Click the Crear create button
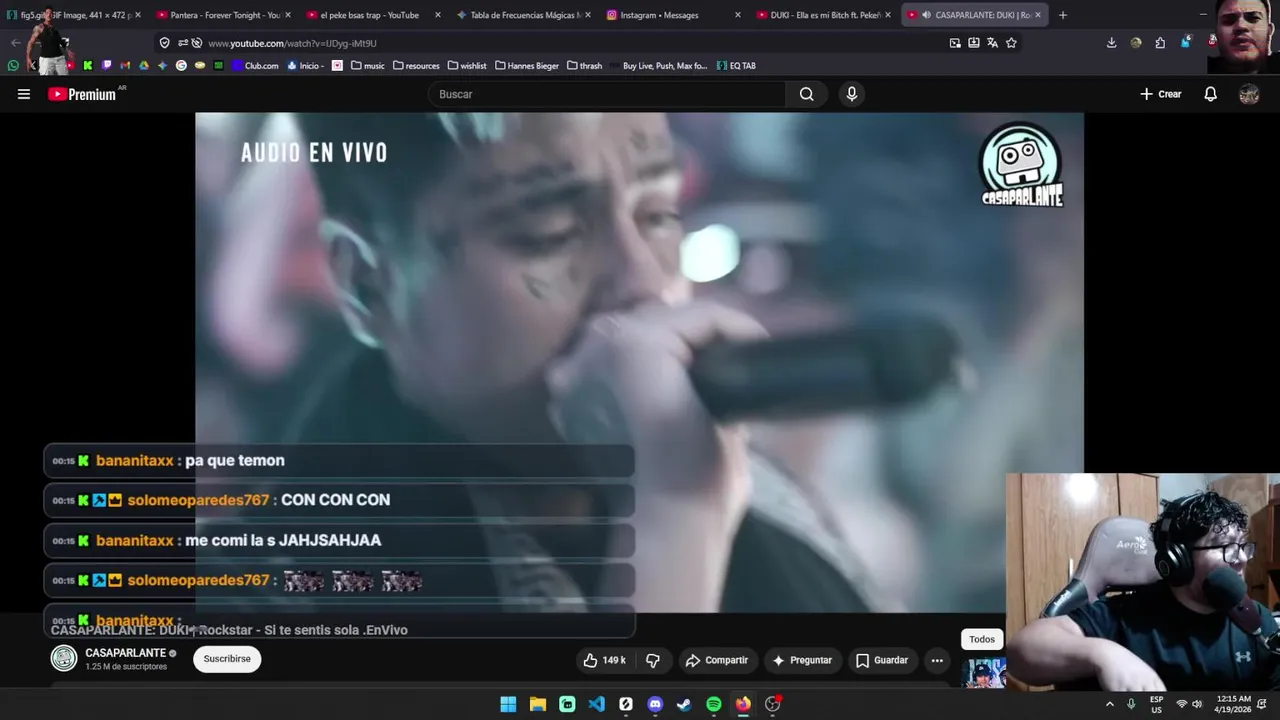 [x=1160, y=94]
